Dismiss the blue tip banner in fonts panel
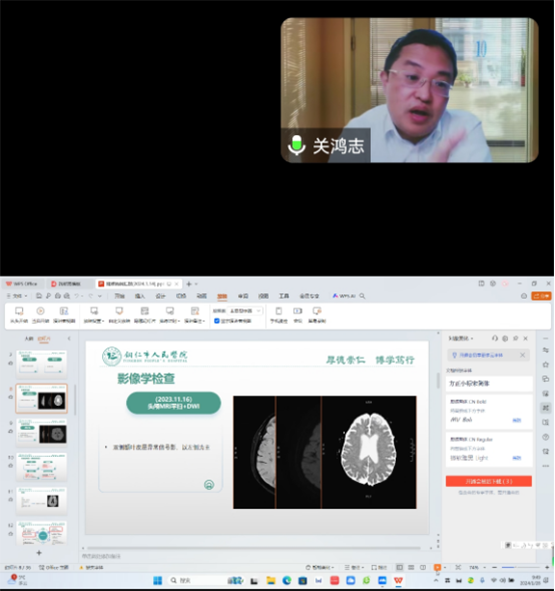The height and width of the screenshot is (591, 555). point(522,355)
